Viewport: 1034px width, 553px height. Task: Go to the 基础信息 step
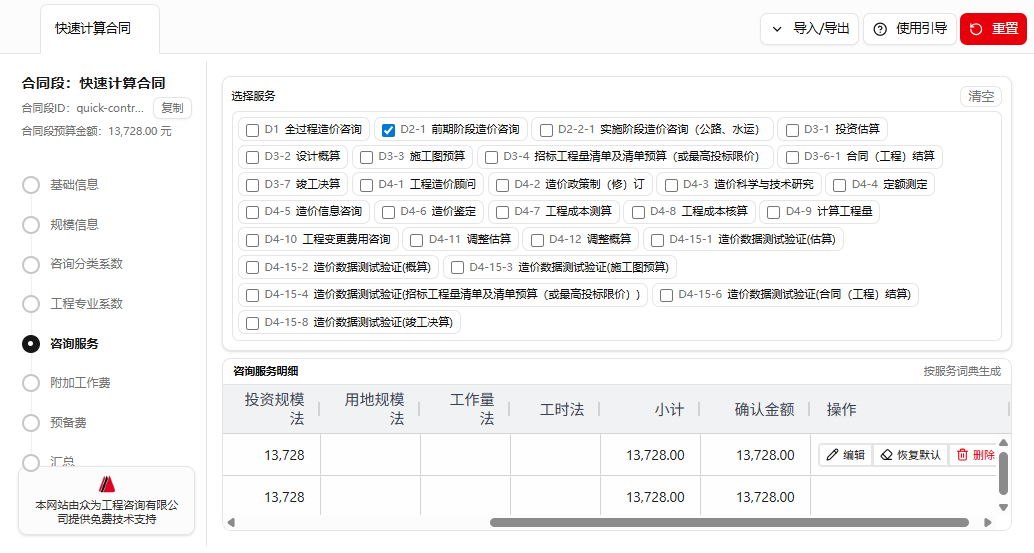[x=74, y=185]
